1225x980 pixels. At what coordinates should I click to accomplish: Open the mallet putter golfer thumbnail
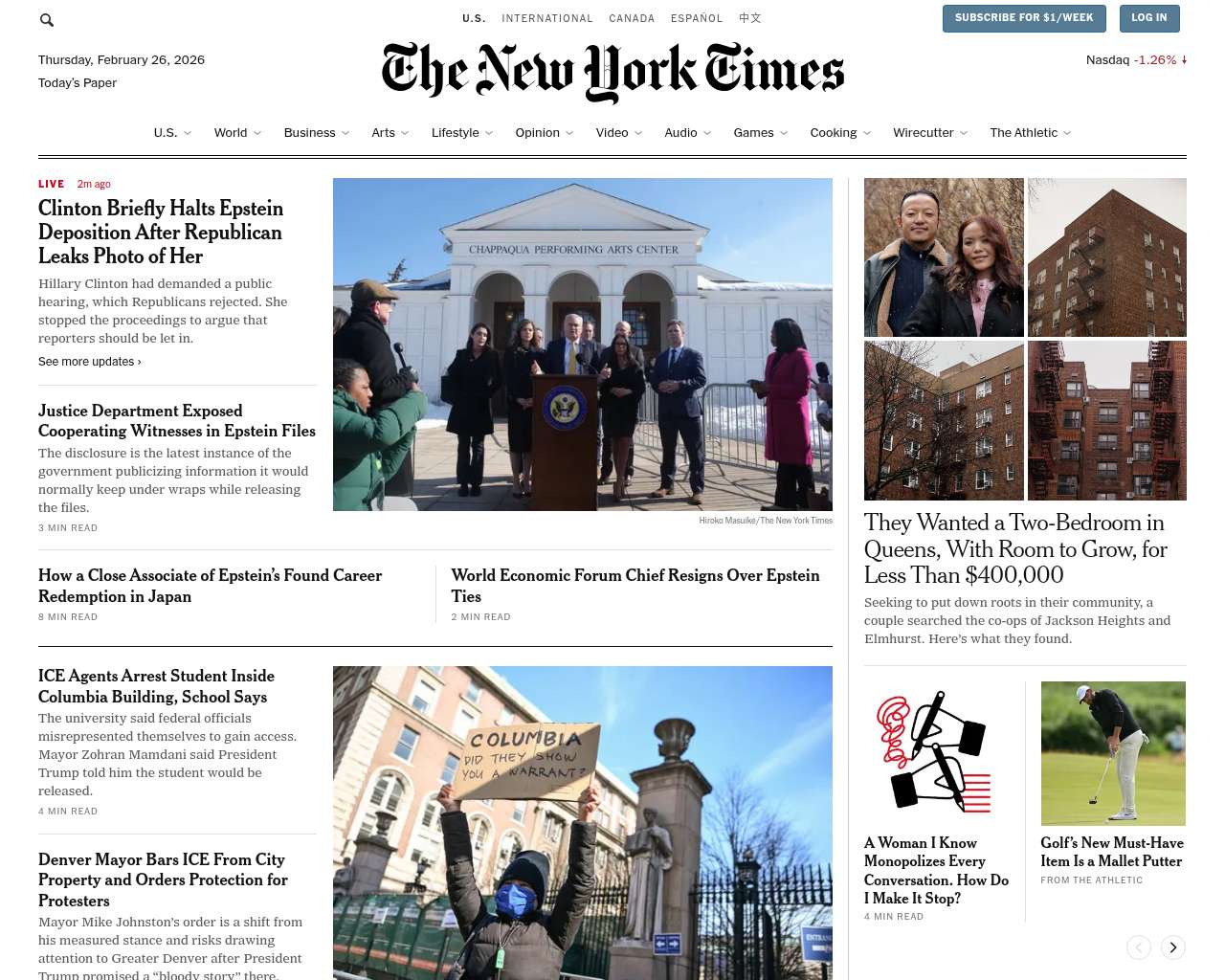(1113, 753)
